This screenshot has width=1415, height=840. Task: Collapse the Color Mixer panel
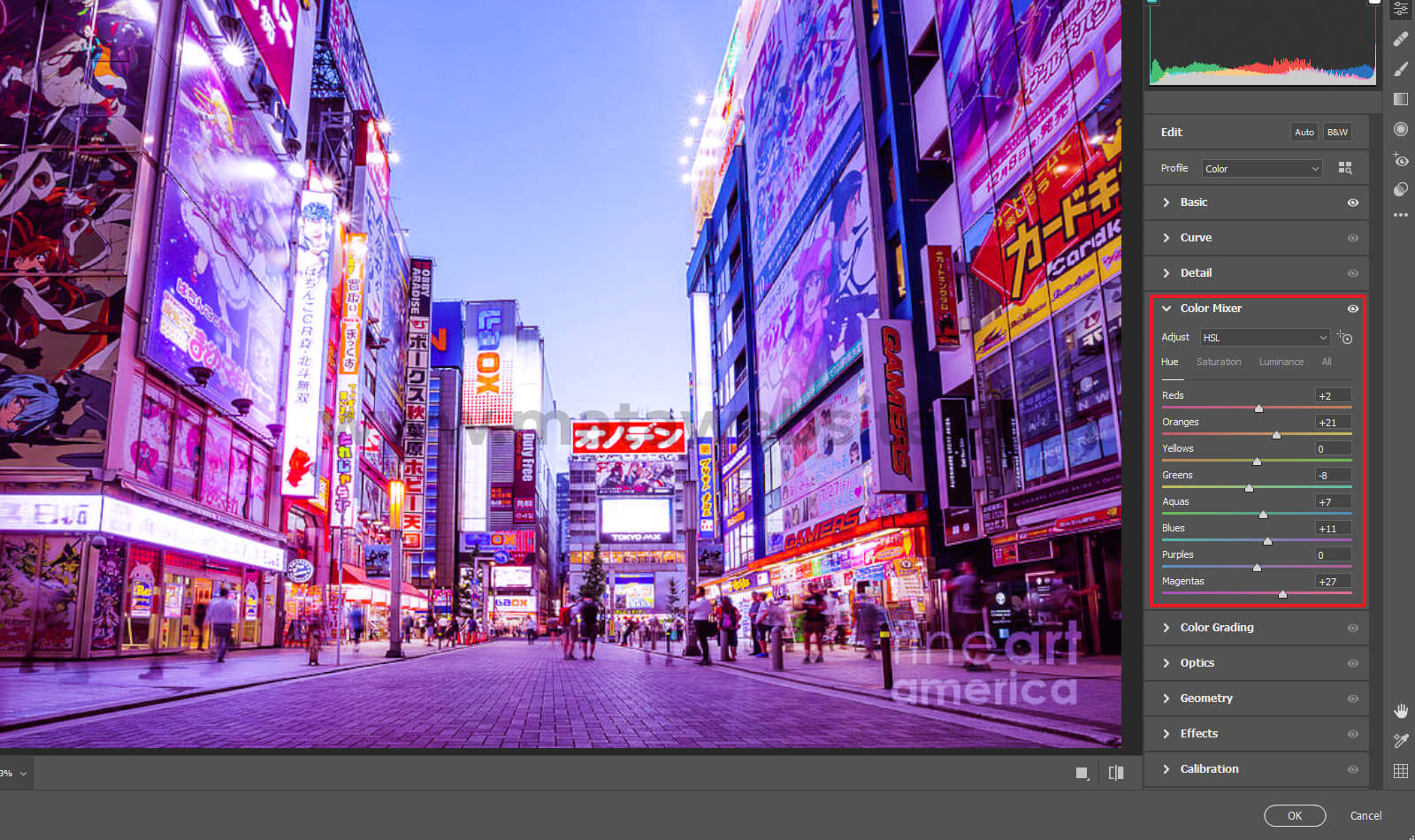[x=1166, y=309]
